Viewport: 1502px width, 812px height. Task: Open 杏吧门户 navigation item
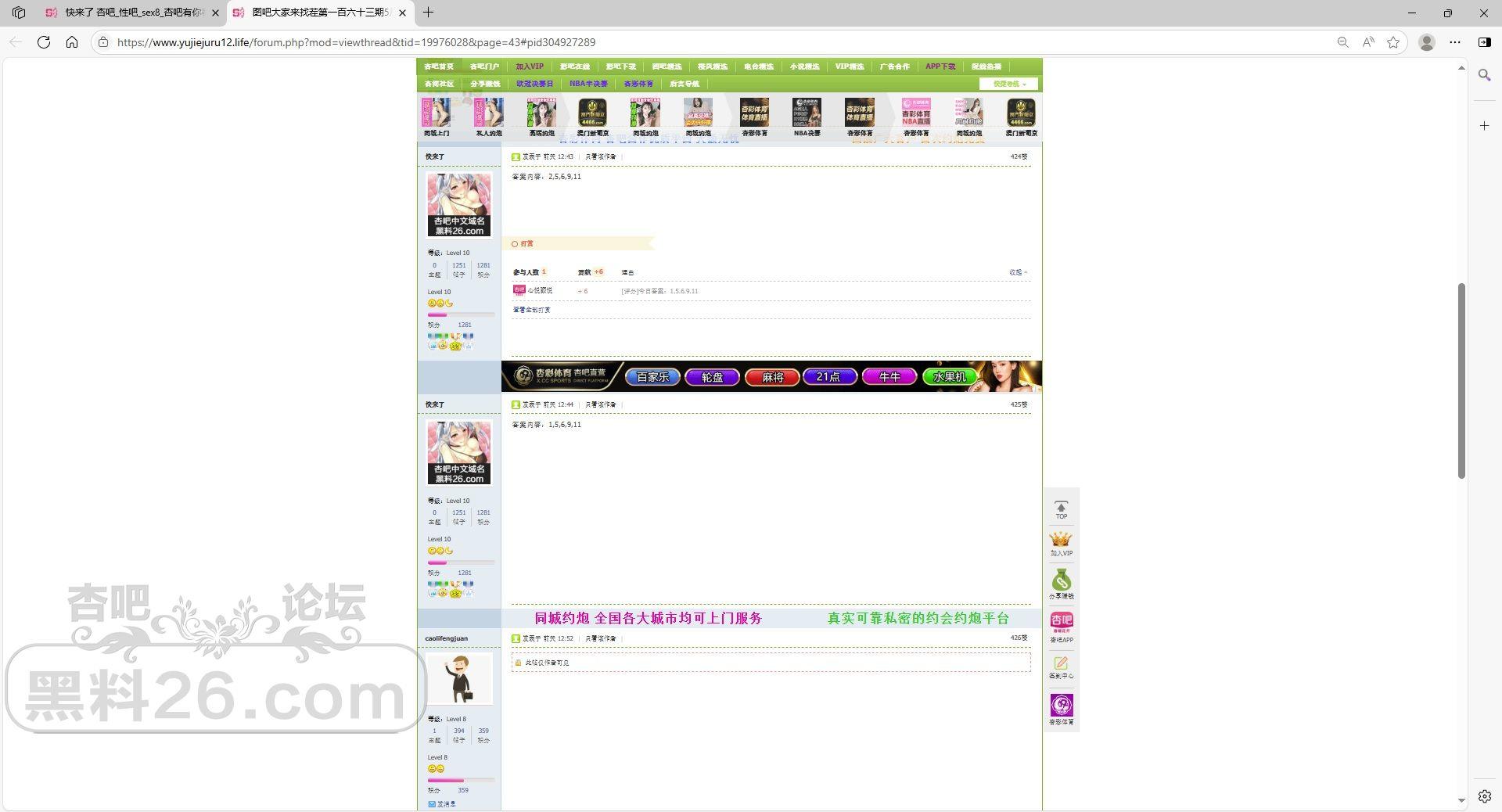(484, 66)
